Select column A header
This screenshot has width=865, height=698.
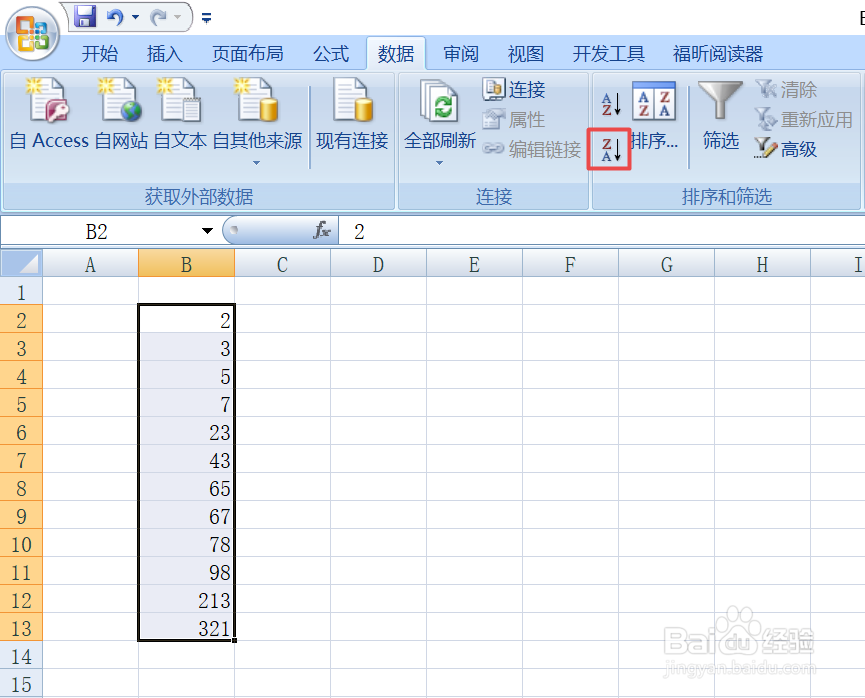[90, 264]
